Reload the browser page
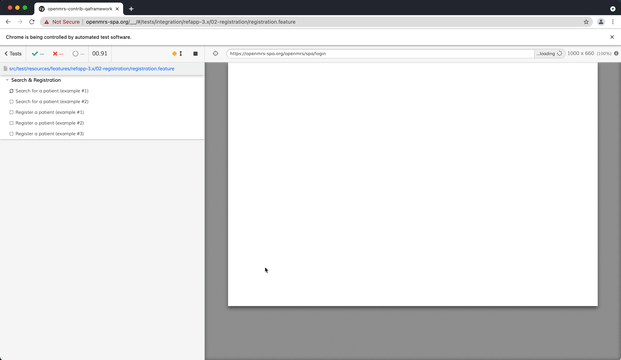 32,22
